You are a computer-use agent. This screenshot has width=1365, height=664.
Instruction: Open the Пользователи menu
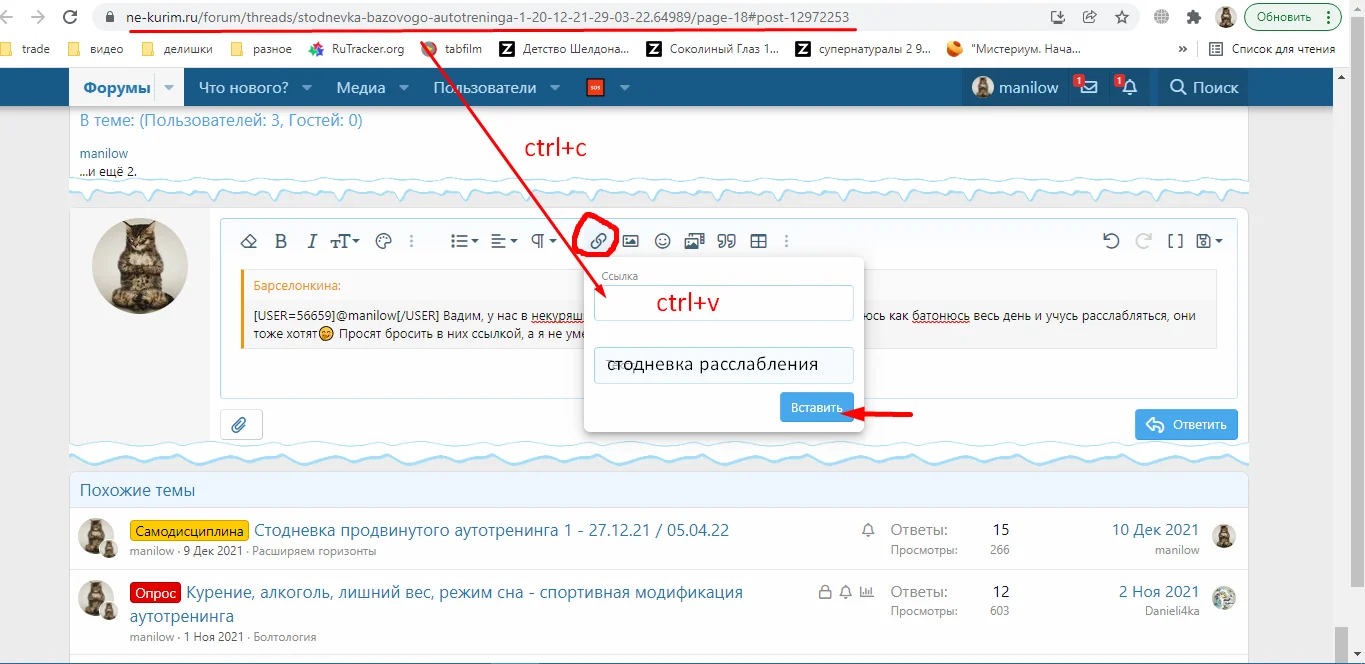485,88
